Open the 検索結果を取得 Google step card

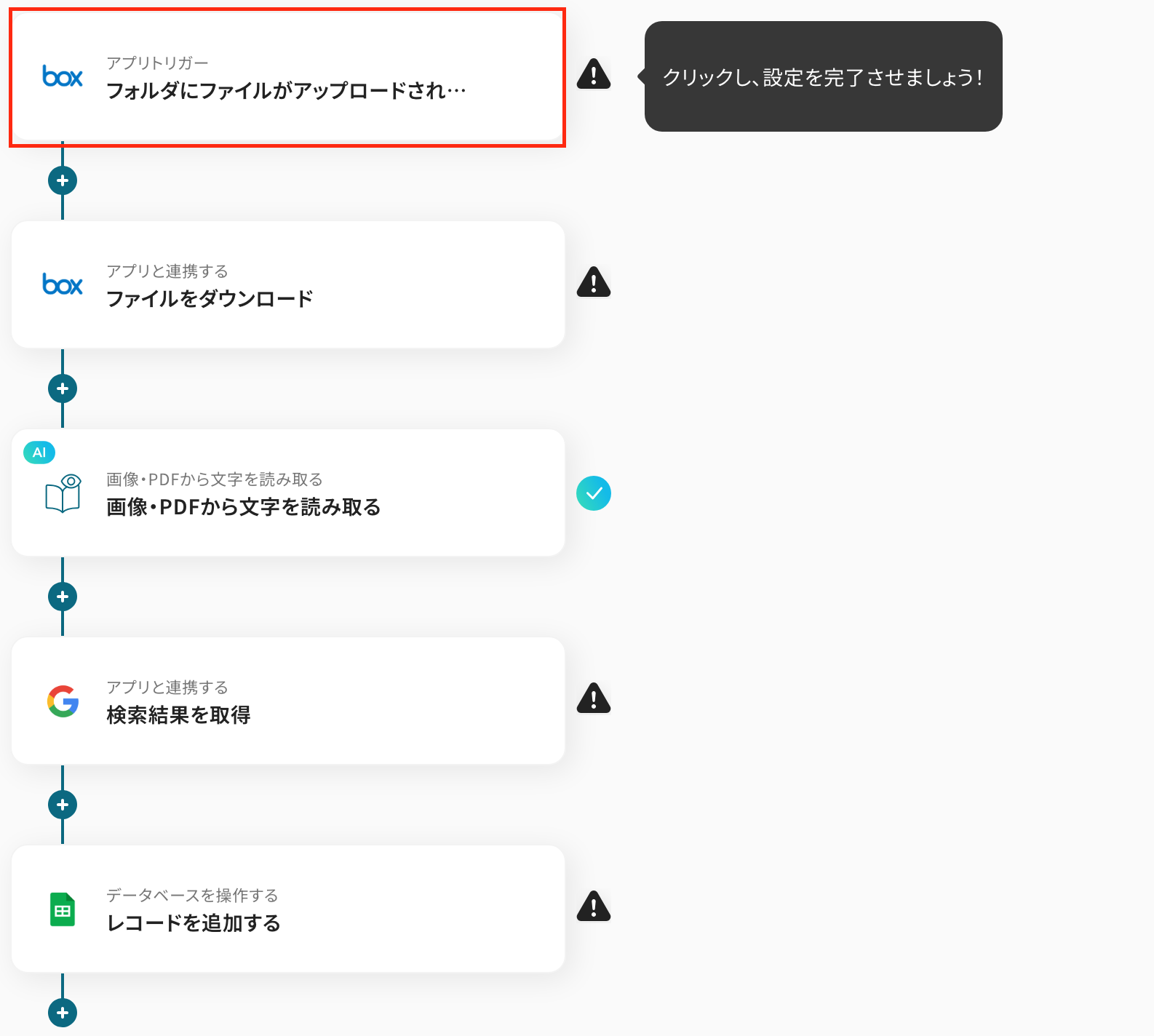coord(288,701)
